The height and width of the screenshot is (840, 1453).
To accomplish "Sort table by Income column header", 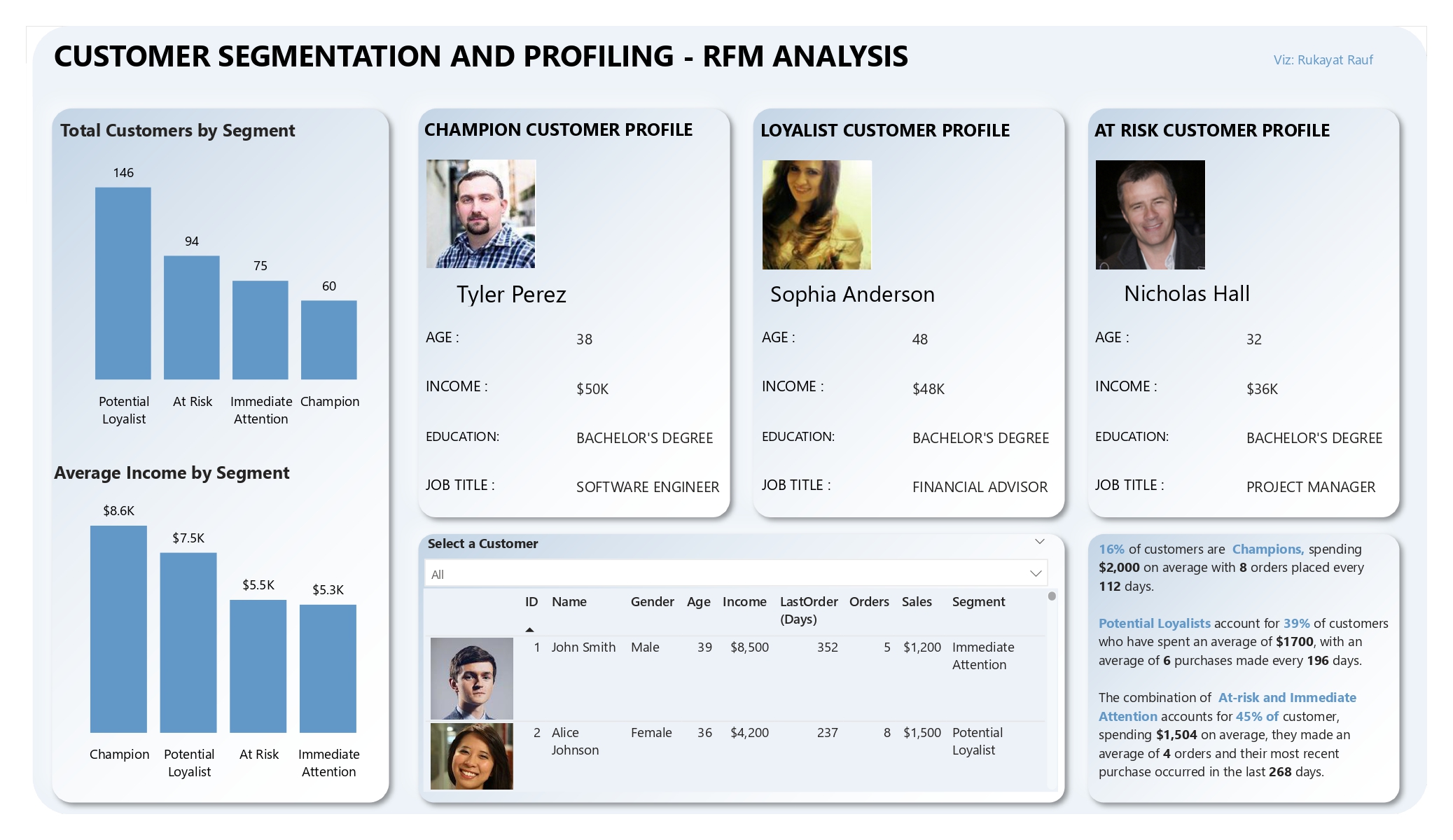I will [744, 602].
